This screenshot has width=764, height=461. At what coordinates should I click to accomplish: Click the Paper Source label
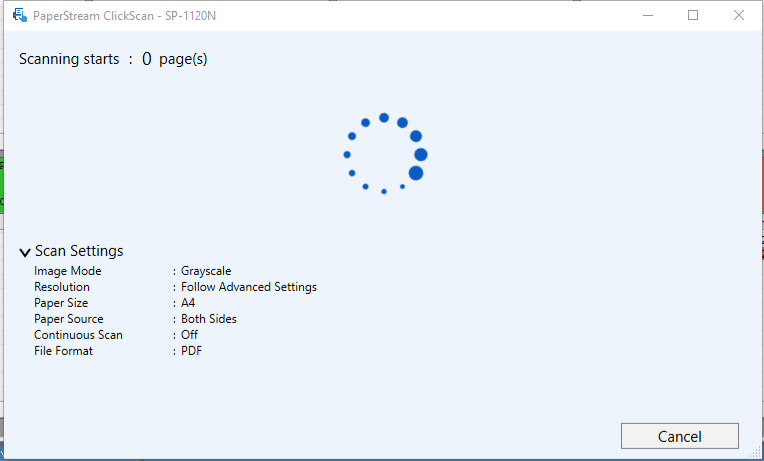pyautogui.click(x=69, y=319)
